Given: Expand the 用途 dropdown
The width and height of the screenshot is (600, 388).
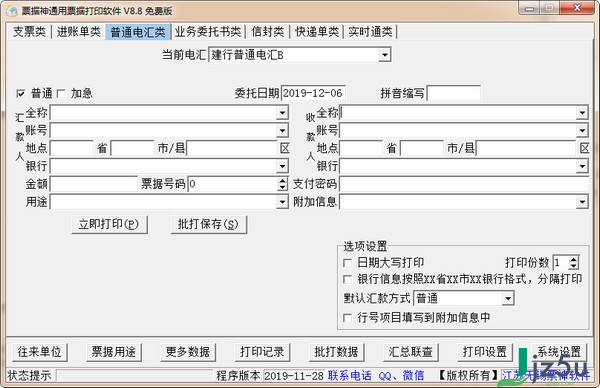Looking at the screenshot, I should click(x=282, y=202).
